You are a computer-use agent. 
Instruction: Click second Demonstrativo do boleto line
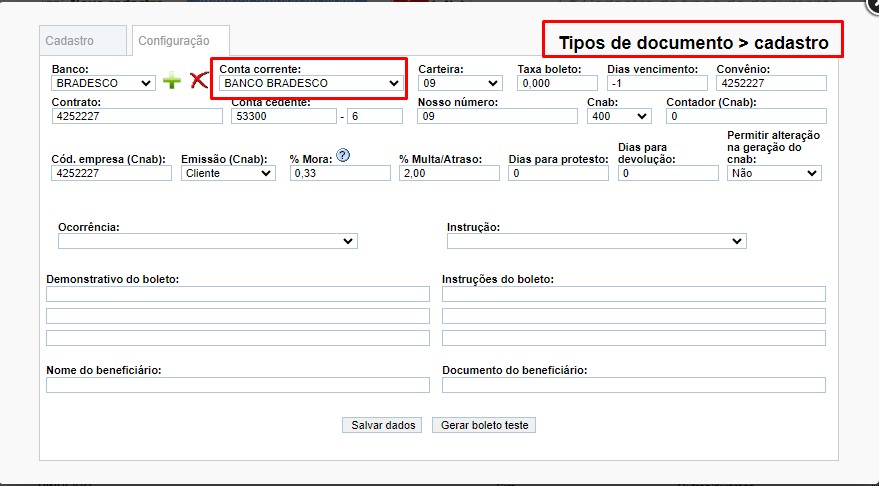[238, 316]
